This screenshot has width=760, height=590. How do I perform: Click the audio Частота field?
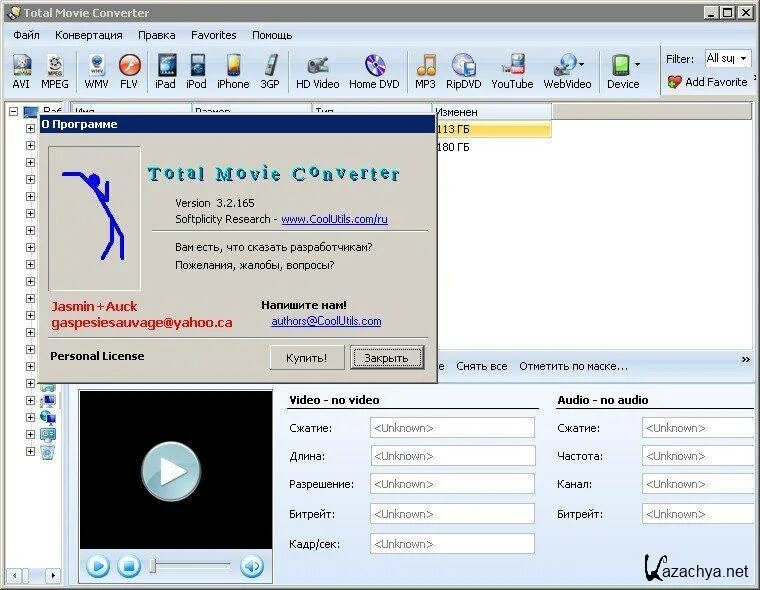pyautogui.click(x=698, y=456)
